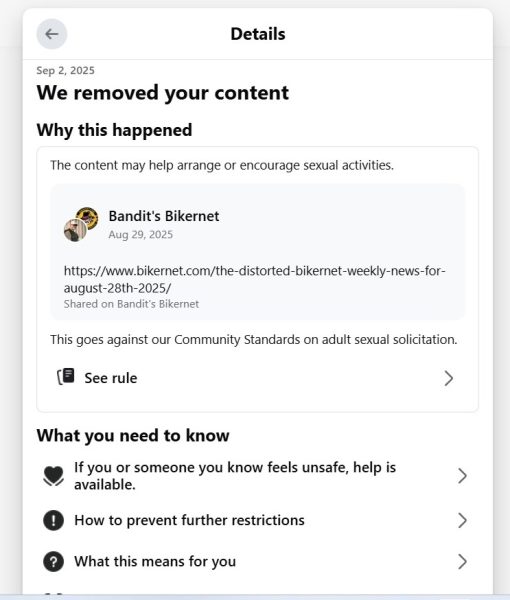Expand How to prevent further restrictions chevron
The image size is (510, 600).
coord(463,520)
